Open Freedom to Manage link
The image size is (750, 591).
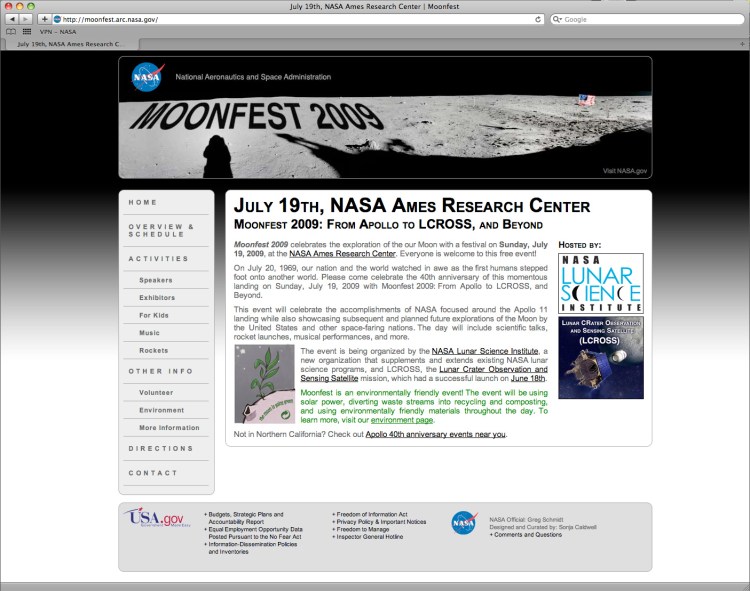(x=363, y=529)
